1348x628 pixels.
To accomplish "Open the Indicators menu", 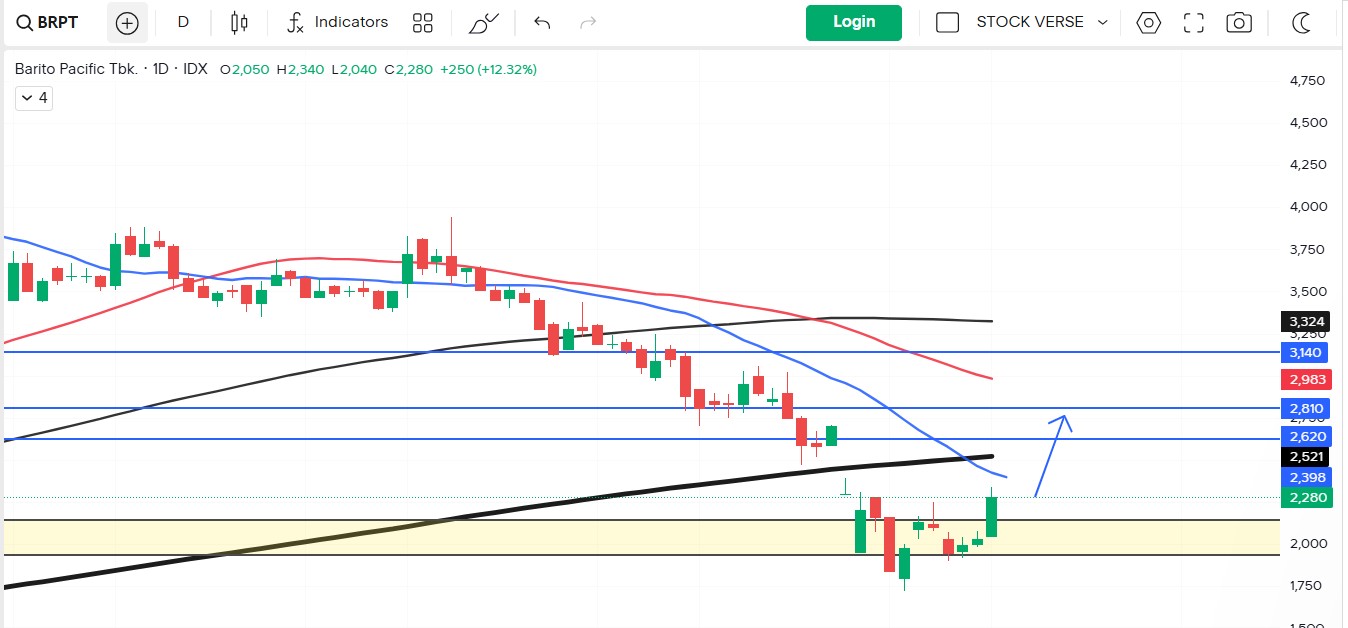I will 337,22.
